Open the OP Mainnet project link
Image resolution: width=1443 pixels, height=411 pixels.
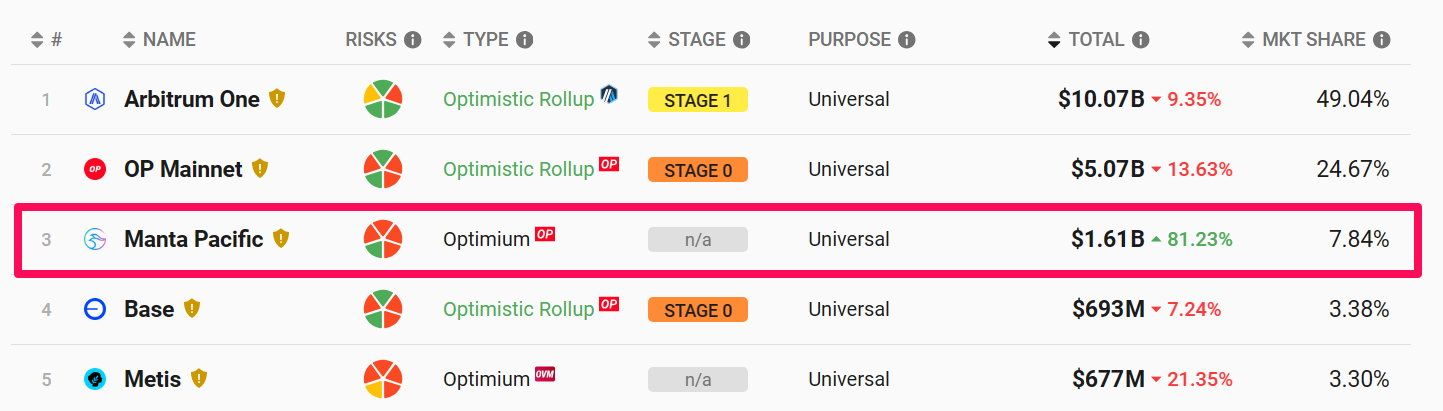click(x=183, y=169)
